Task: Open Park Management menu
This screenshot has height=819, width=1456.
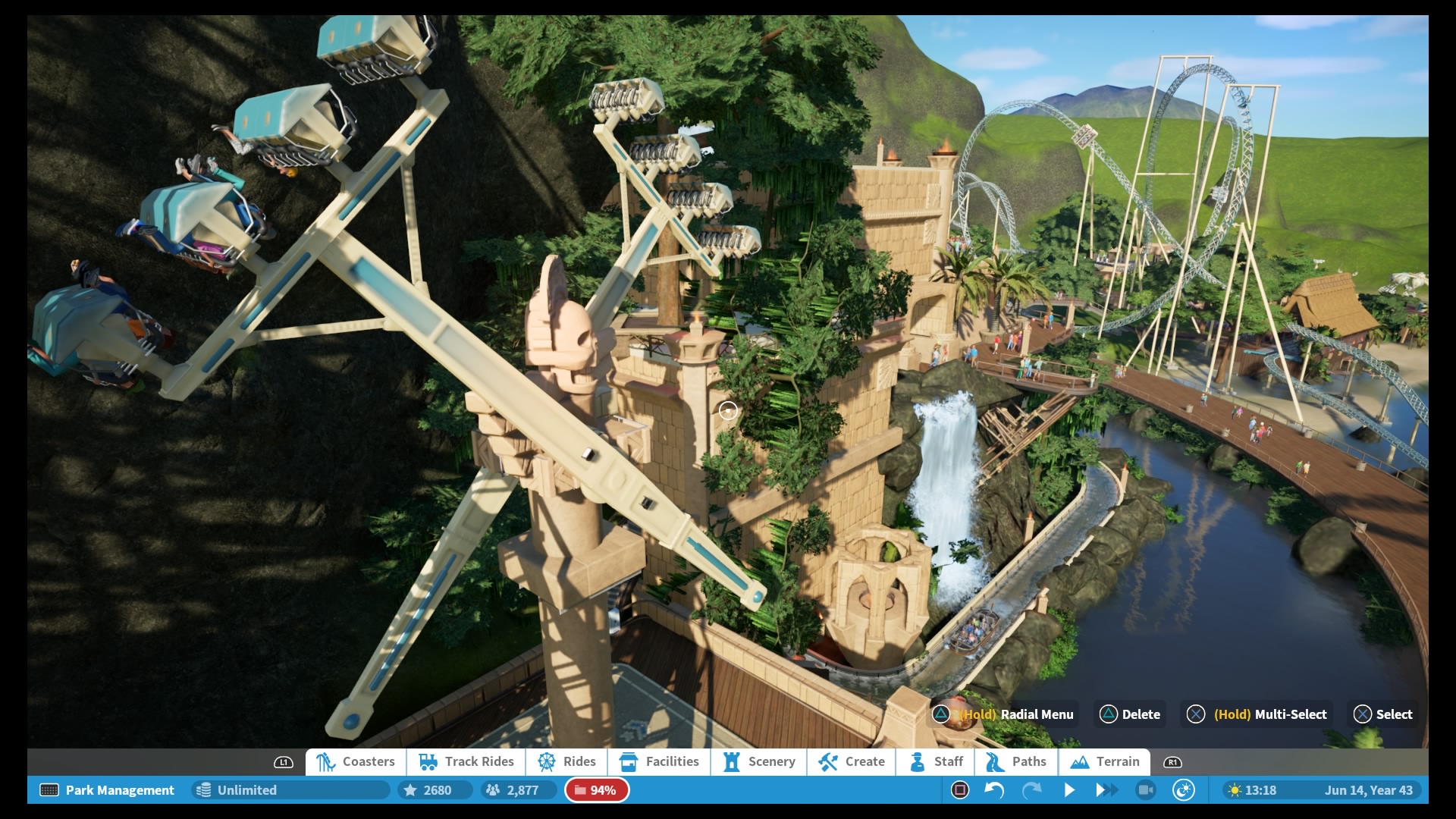Action: pyautogui.click(x=107, y=790)
